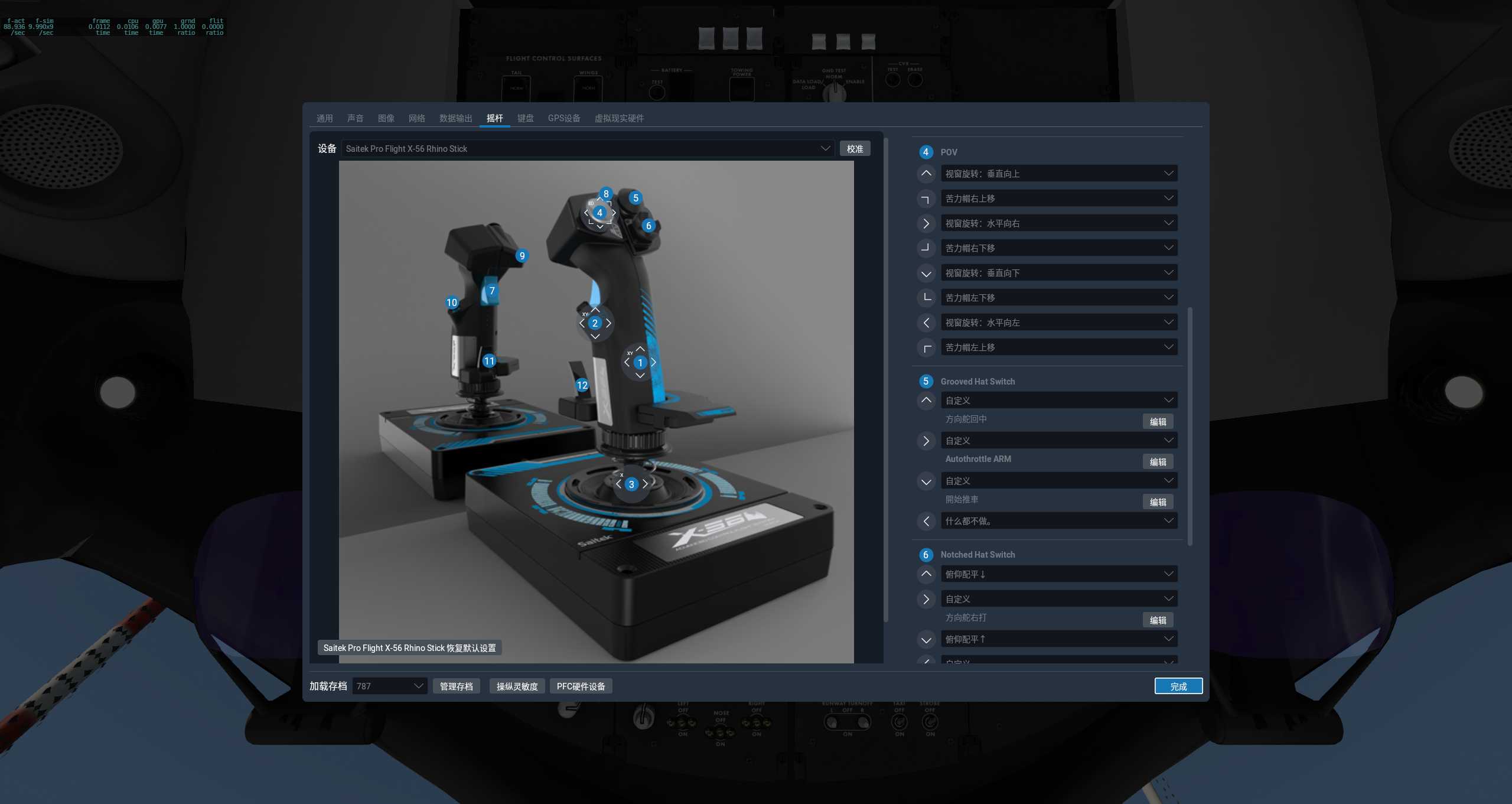1512x804 pixels.
Task: Open the 787 profile dropdown
Action: [390, 686]
